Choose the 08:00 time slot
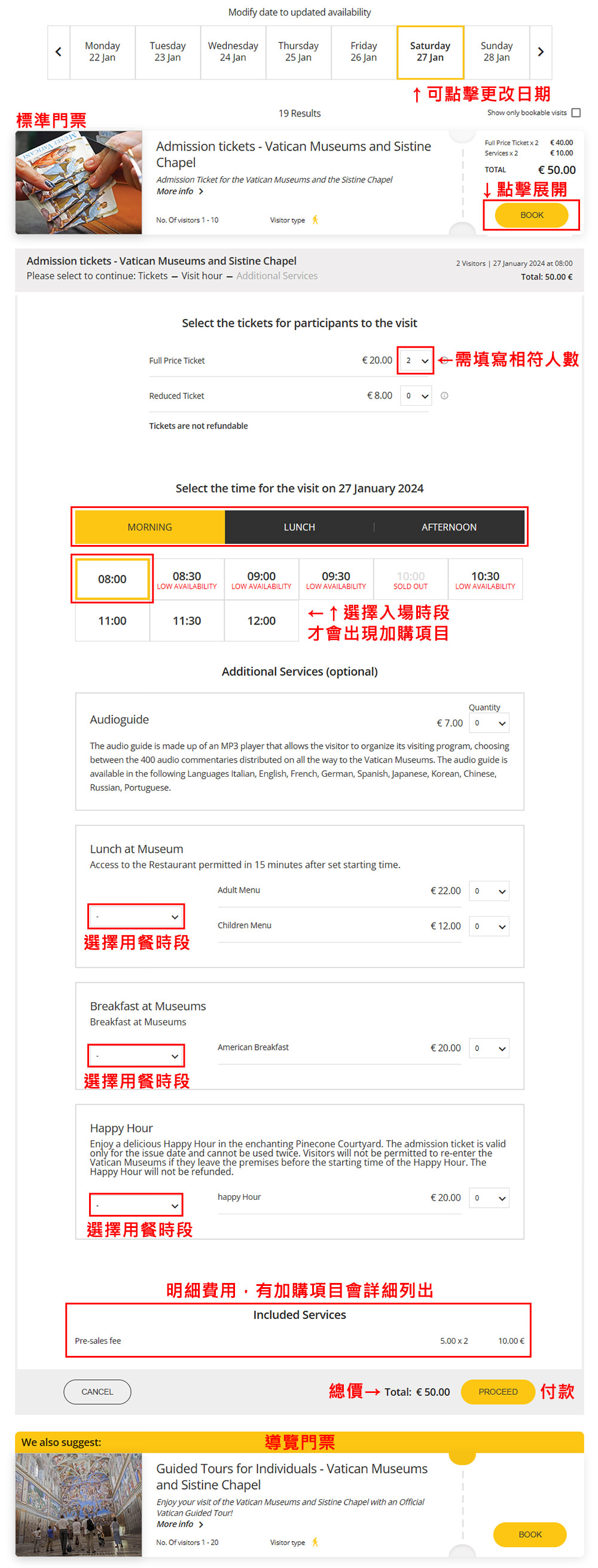Screen dimensions: 598x1568 (x=112, y=579)
